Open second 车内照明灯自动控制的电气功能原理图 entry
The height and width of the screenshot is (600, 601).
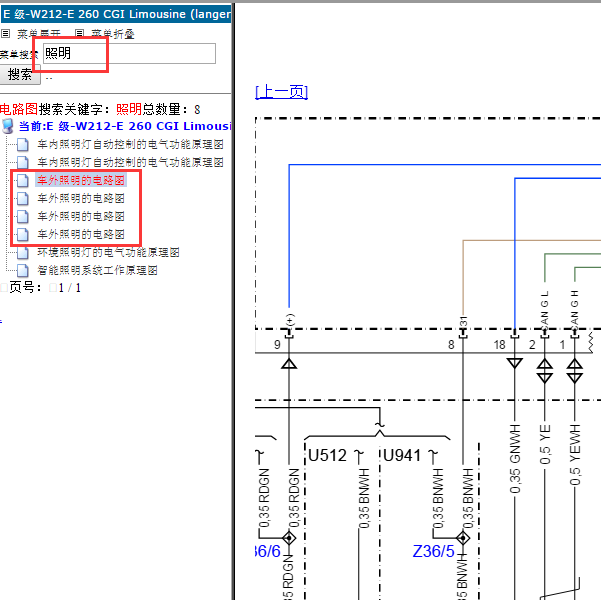[x=130, y=163]
